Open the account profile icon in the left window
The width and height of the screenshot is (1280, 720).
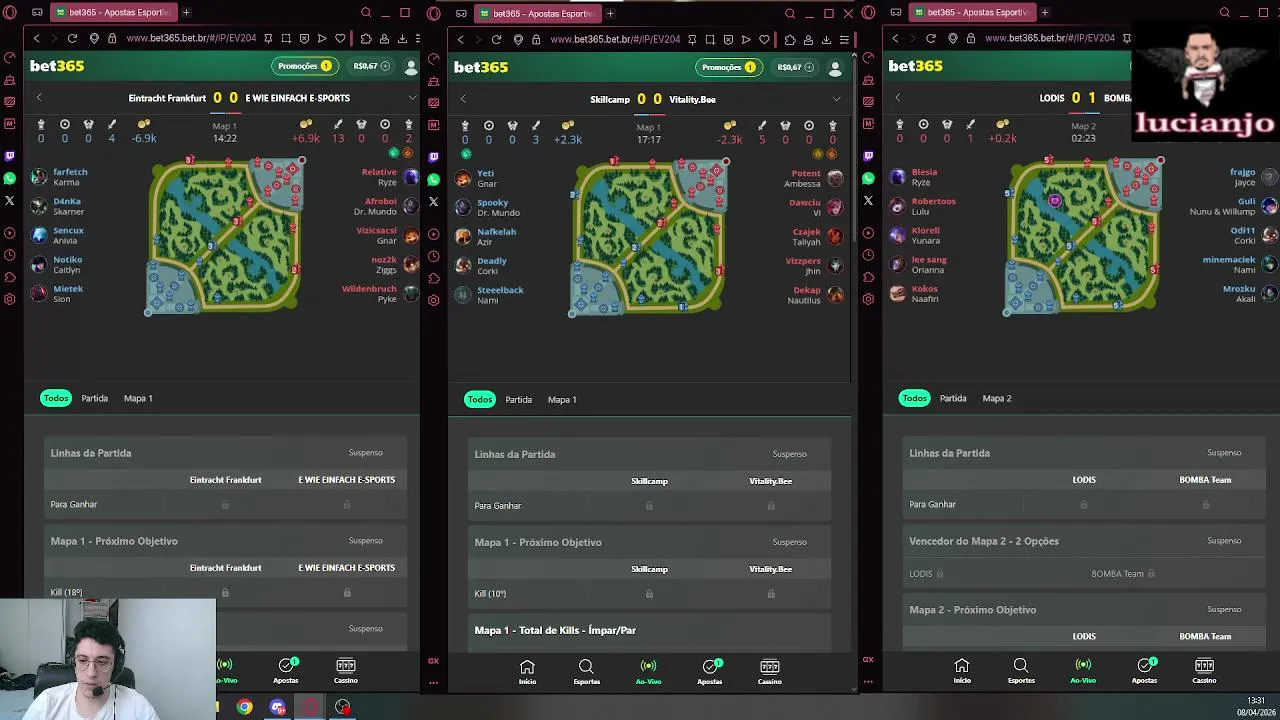tap(411, 67)
